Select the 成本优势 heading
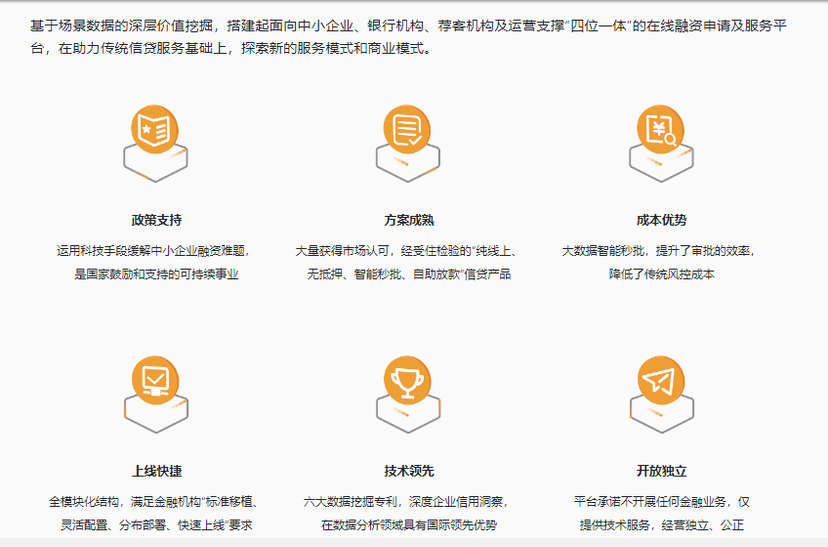Image resolution: width=828 pixels, height=547 pixels. pyautogui.click(x=662, y=220)
